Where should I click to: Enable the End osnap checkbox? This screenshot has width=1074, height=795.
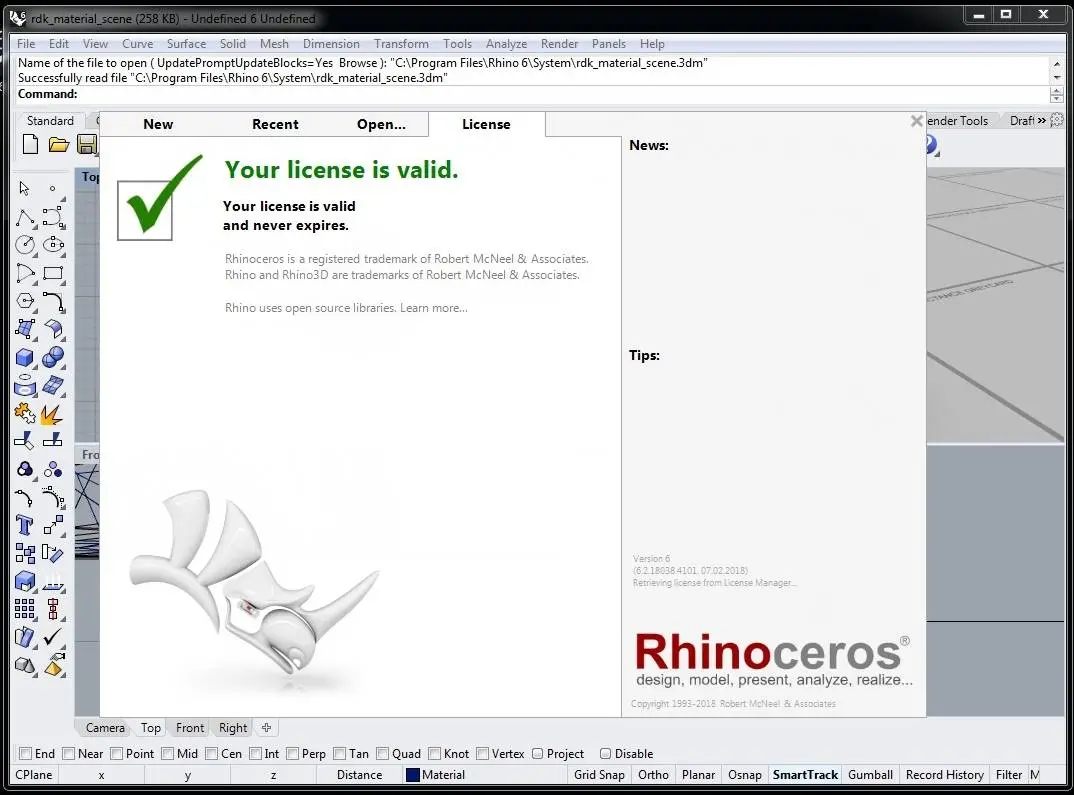tap(25, 754)
